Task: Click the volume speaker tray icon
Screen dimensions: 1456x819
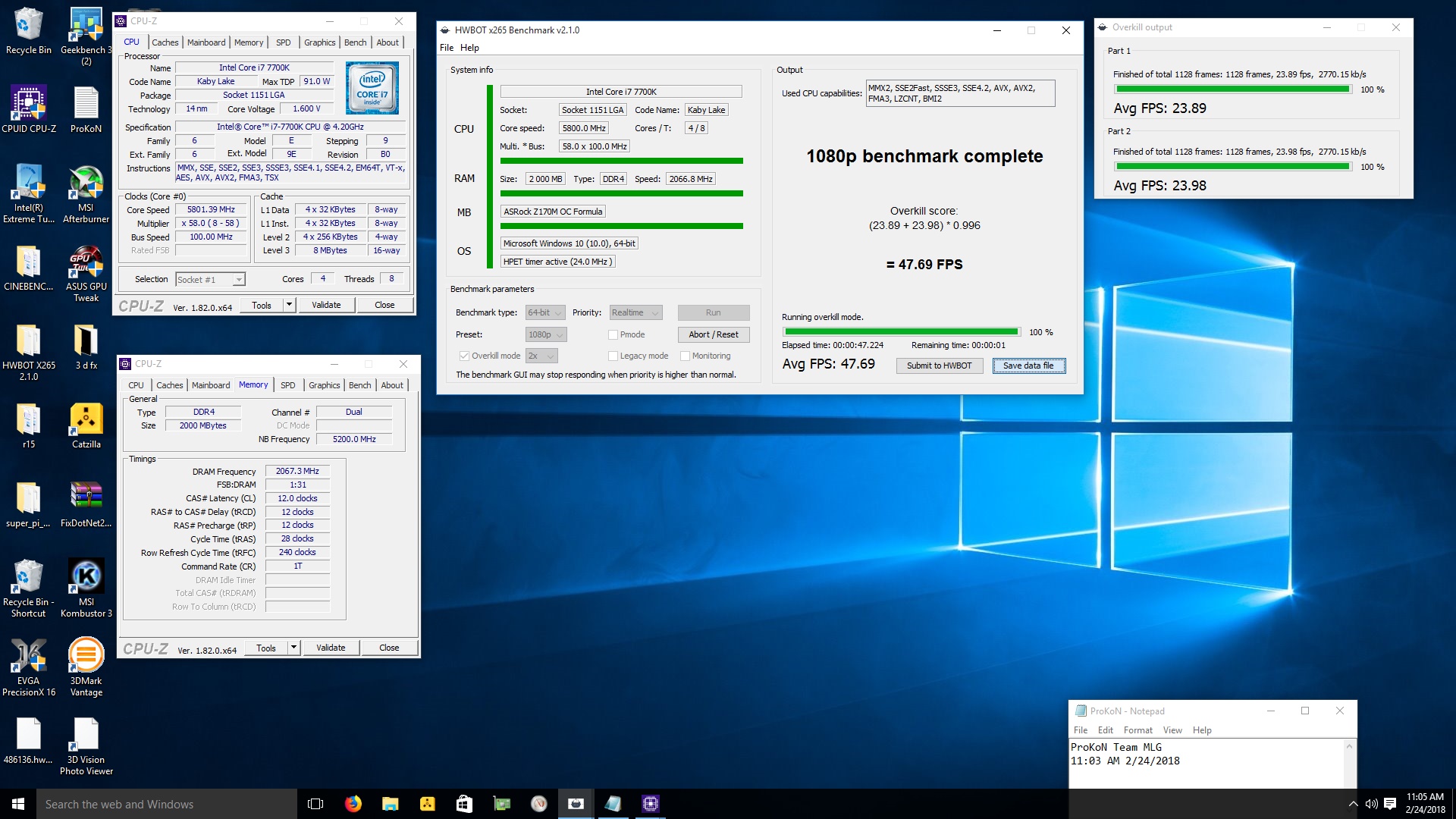Action: click(1371, 804)
